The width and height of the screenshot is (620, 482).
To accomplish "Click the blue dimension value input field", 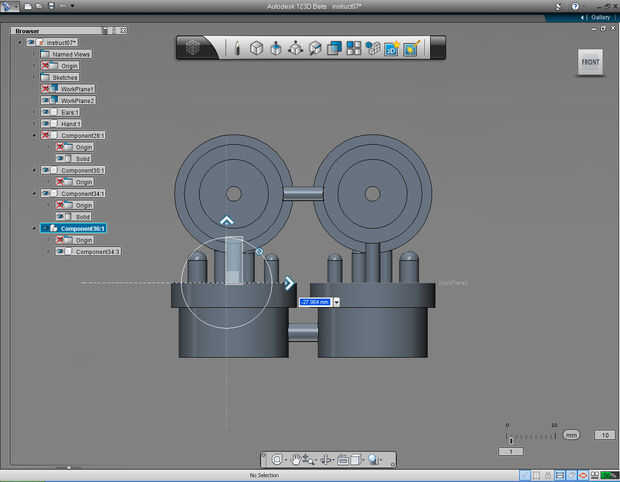I will (x=314, y=301).
